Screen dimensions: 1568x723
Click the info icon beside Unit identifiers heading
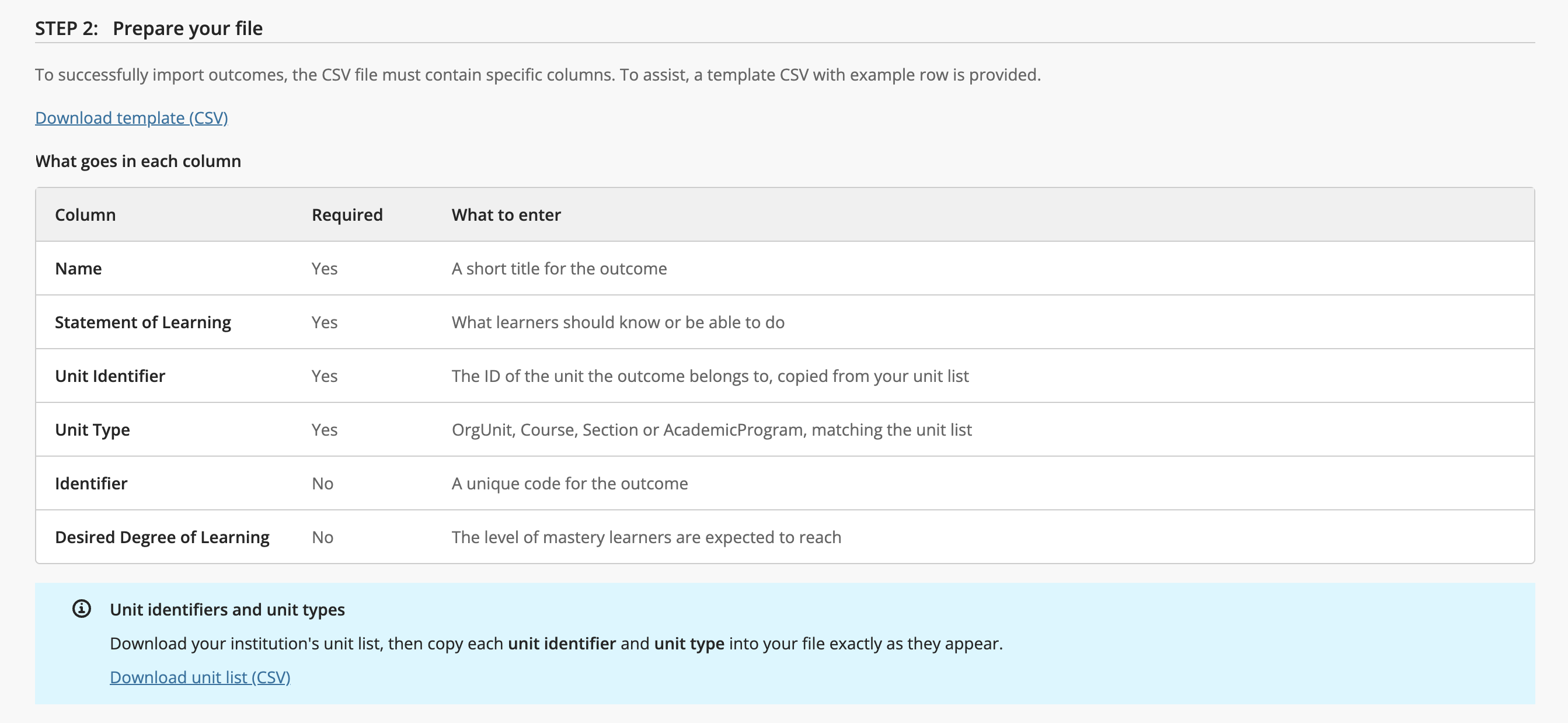coord(82,609)
